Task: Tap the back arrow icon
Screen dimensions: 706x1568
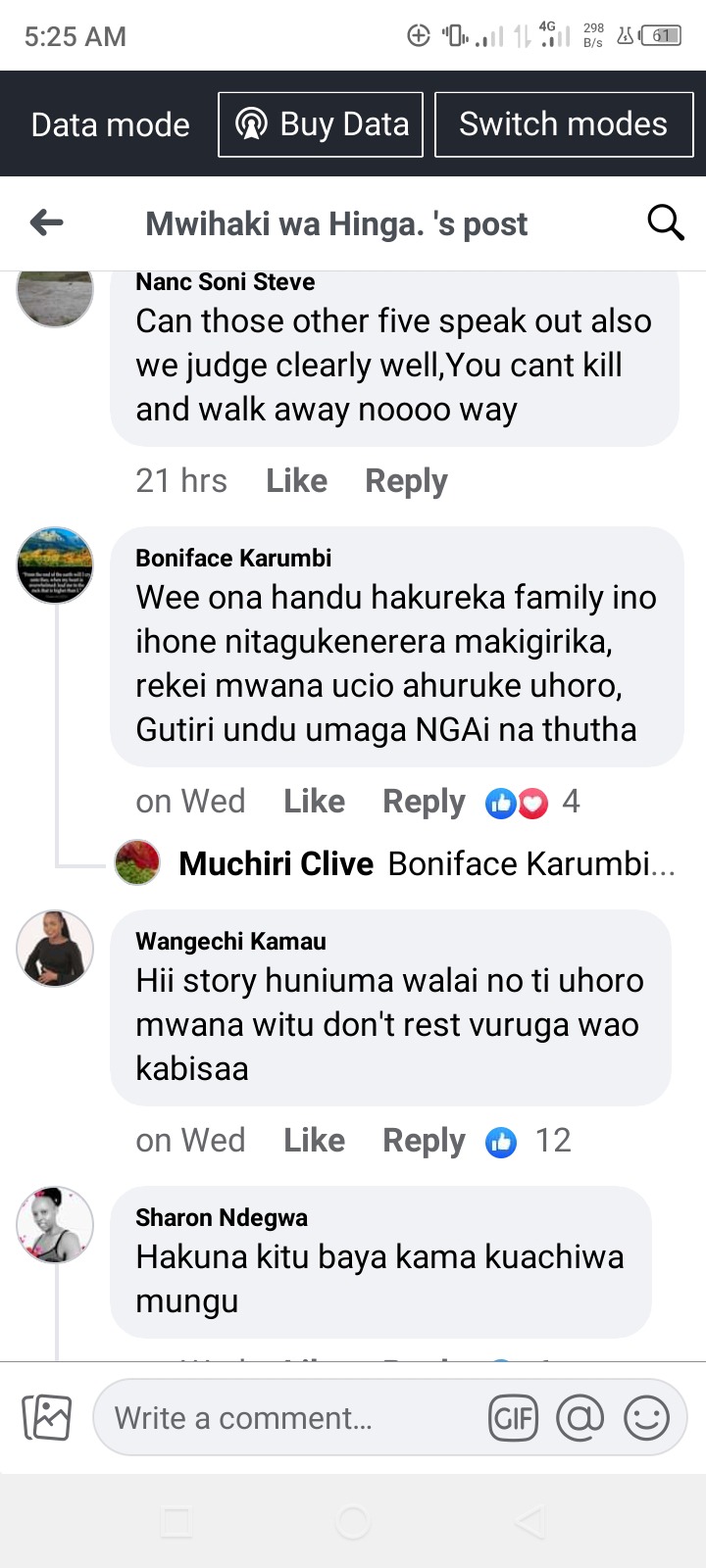Action: click(47, 223)
